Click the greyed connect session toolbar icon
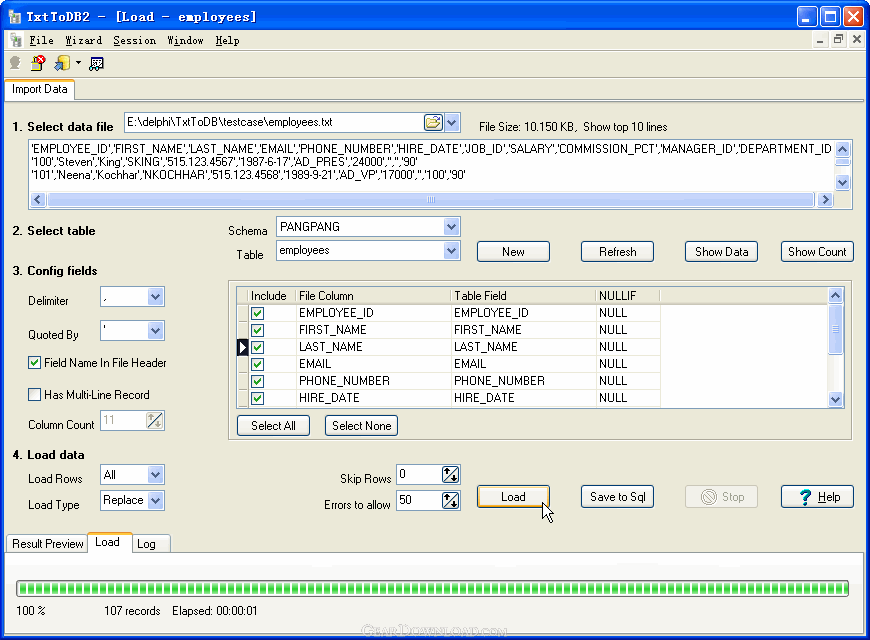This screenshot has height=640, width=870. (15, 63)
